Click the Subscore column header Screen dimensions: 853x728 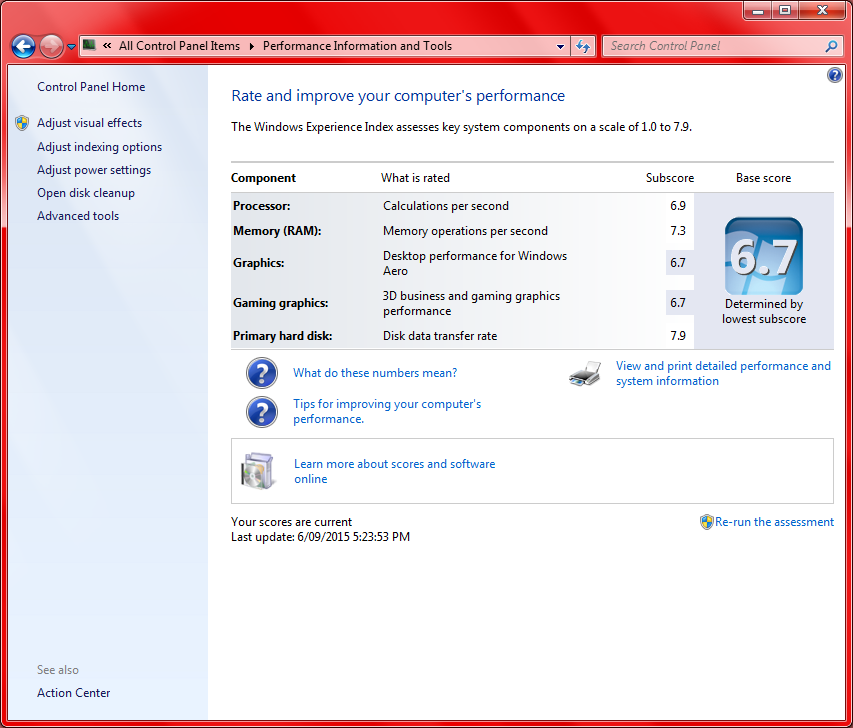click(670, 178)
